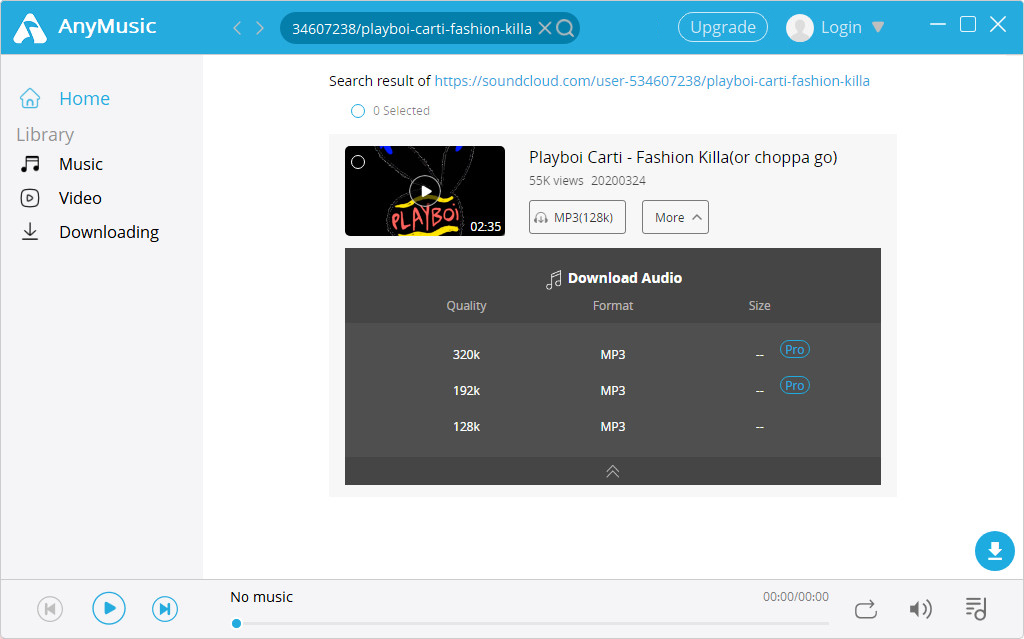Click the No music label
This screenshot has height=639, width=1024.
(x=261, y=597)
